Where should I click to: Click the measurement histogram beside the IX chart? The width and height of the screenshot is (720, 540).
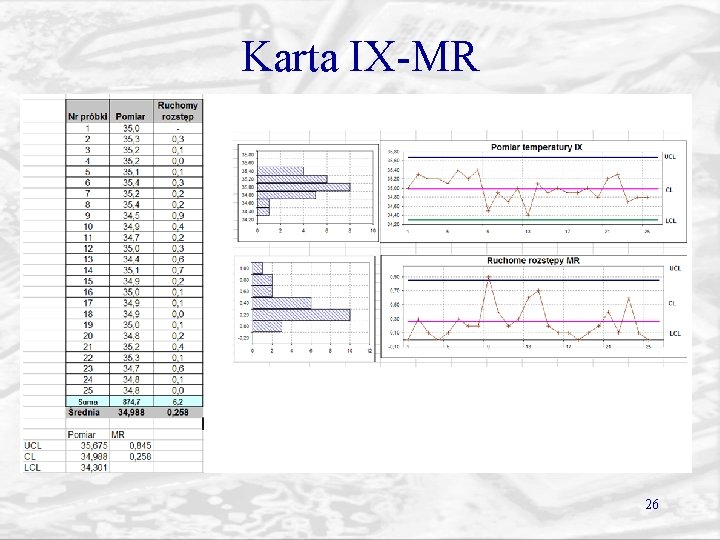pyautogui.click(x=308, y=192)
